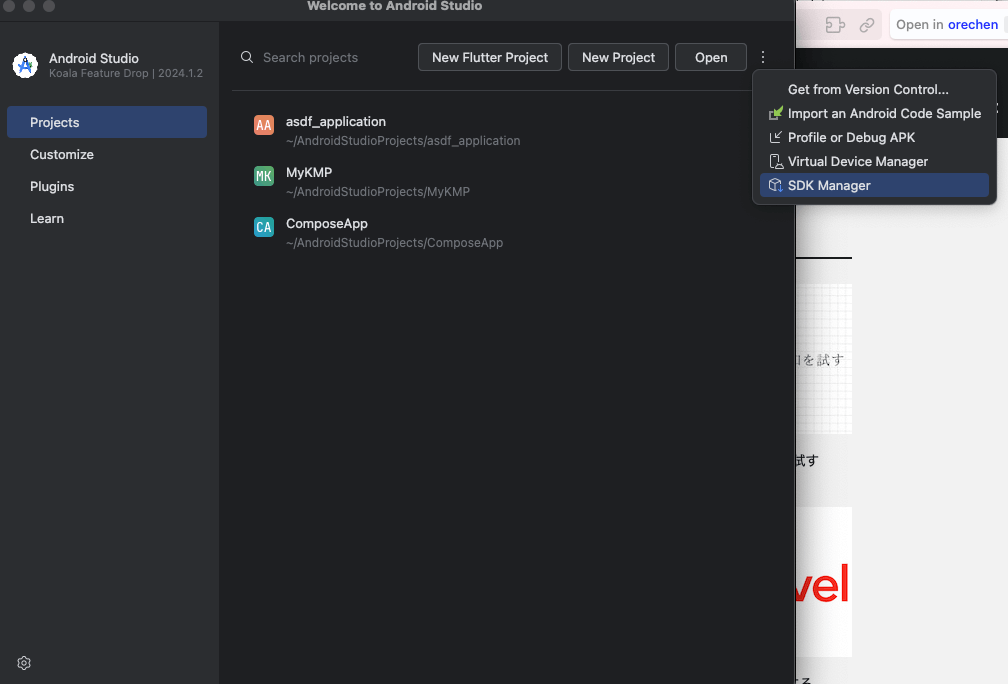Click the ~/AndroidStudioProjects/MyKMP path text
The width and height of the screenshot is (1008, 684).
(x=378, y=192)
